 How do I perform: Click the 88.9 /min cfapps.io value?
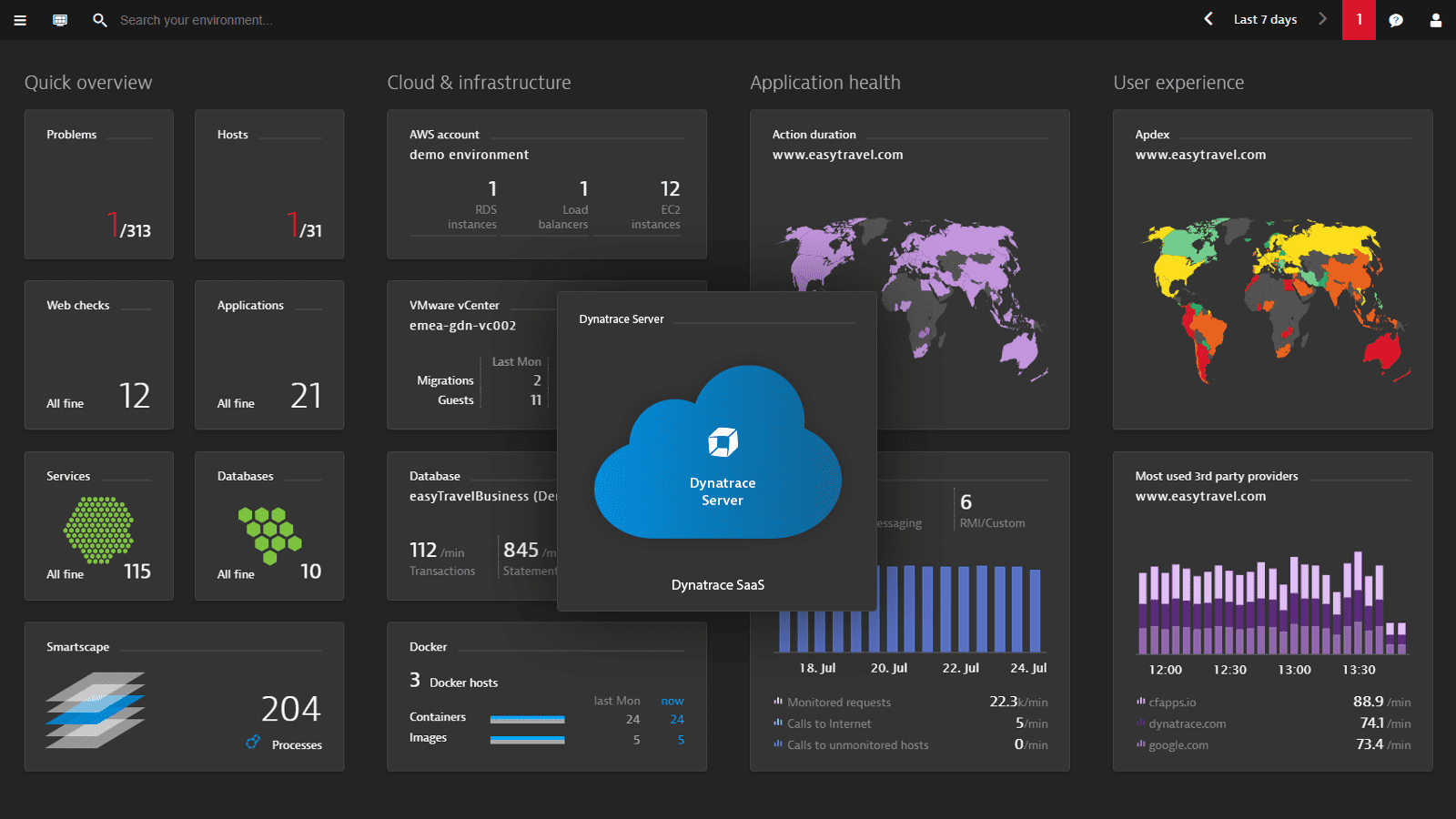tap(1381, 702)
